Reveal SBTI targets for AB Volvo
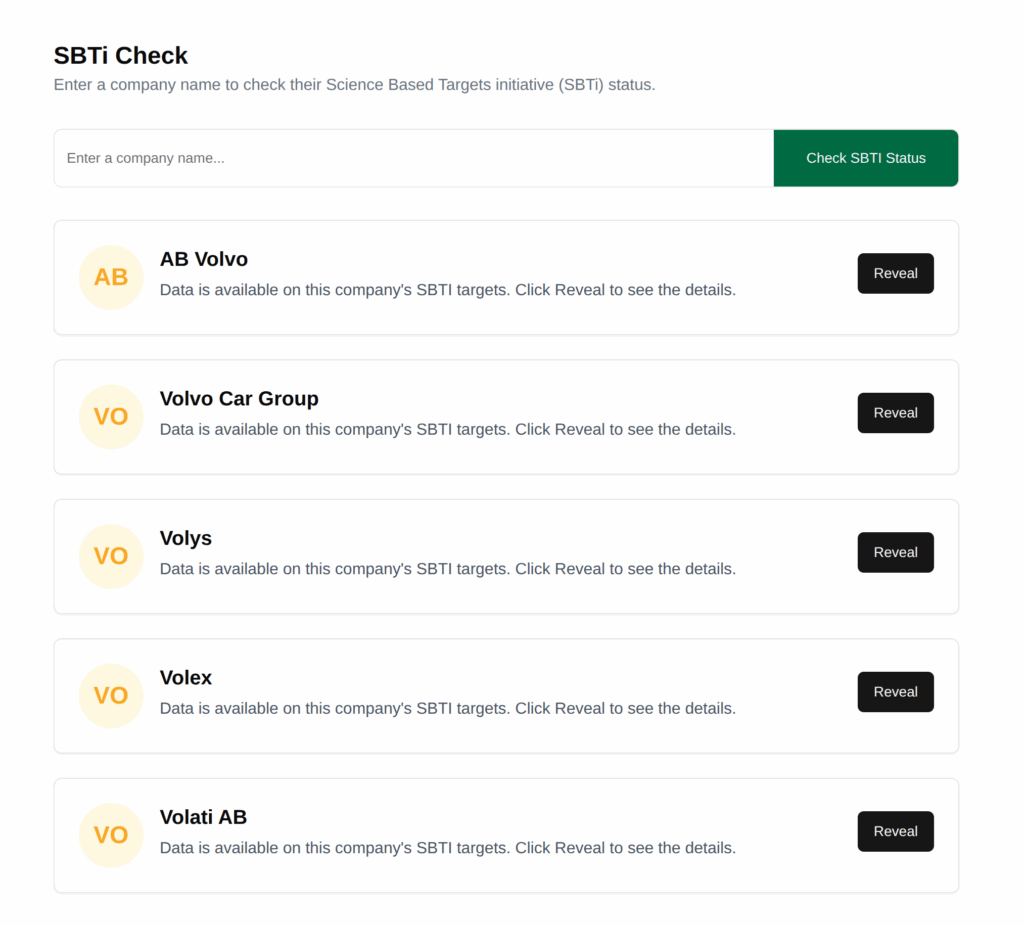The height and width of the screenshot is (926, 1024). click(x=895, y=273)
